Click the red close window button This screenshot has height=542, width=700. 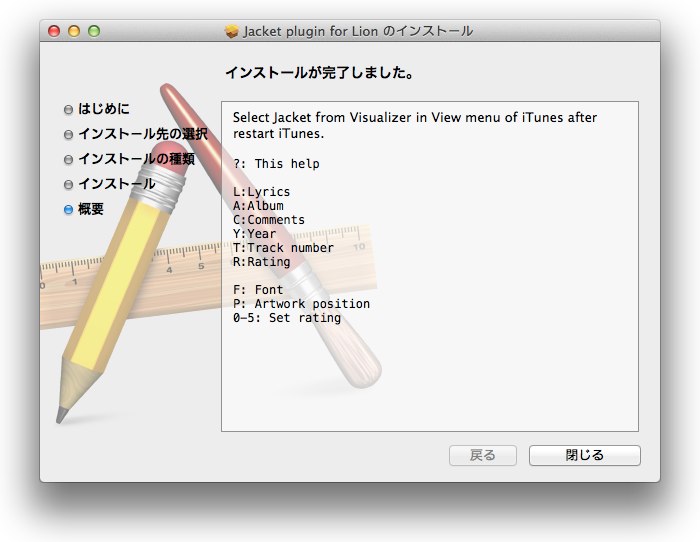click(x=54, y=31)
